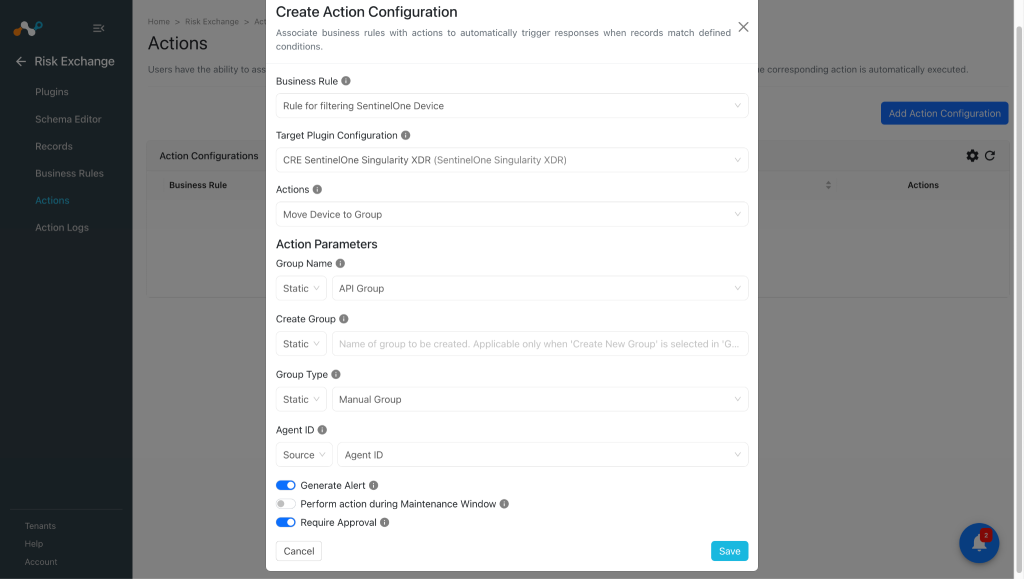
Task: Open Agent ID Source type dropdown
Action: pos(304,455)
